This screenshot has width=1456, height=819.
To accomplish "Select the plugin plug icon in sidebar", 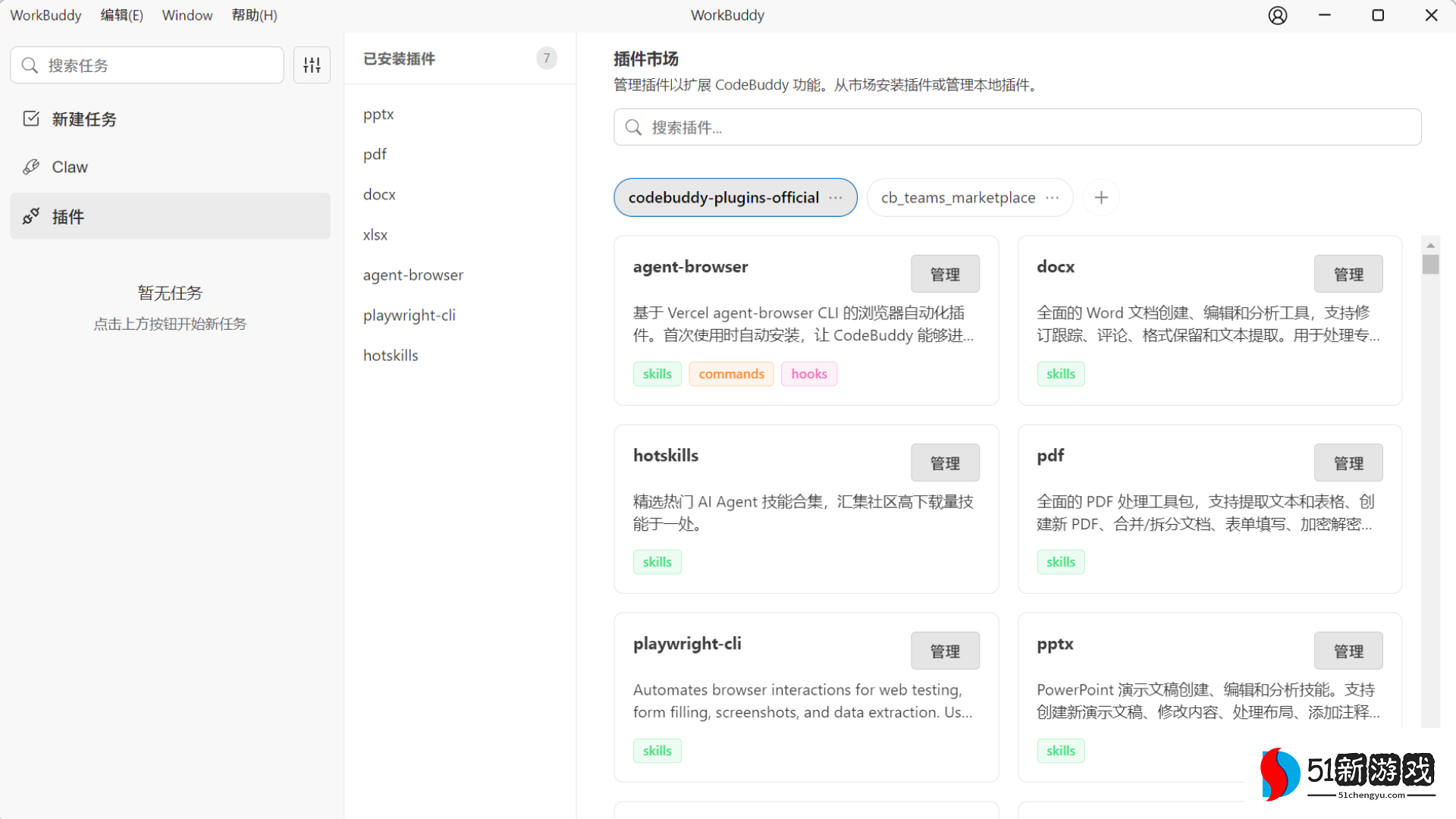I will (31, 217).
